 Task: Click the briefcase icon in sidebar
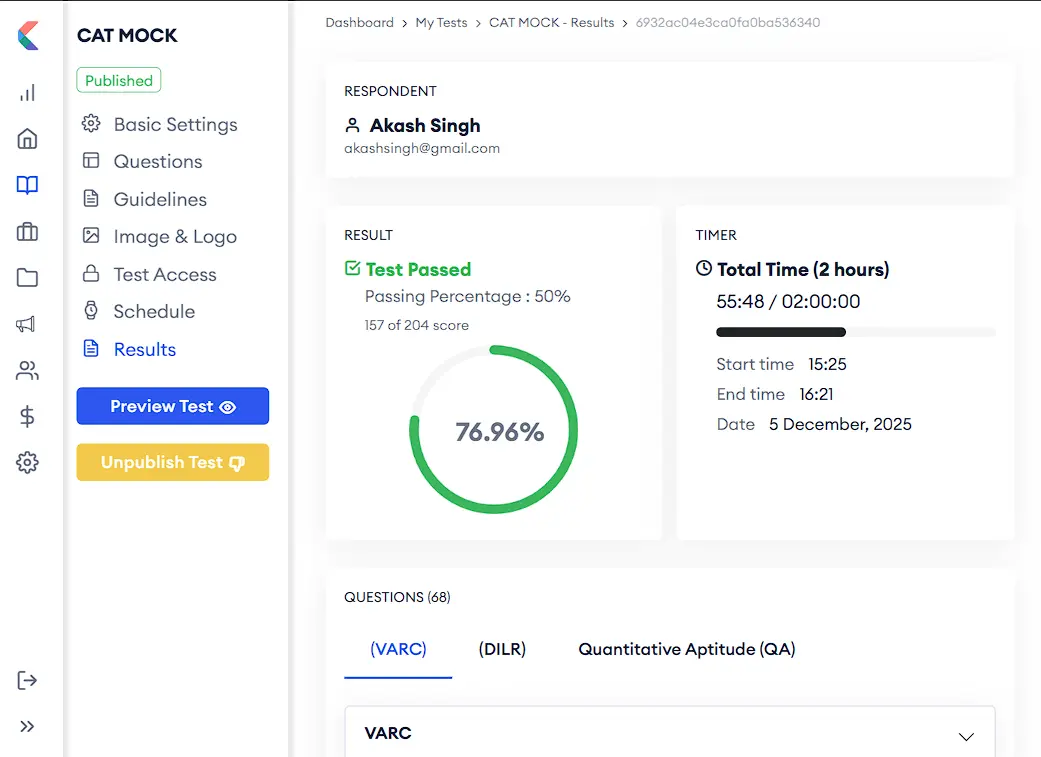coord(28,232)
